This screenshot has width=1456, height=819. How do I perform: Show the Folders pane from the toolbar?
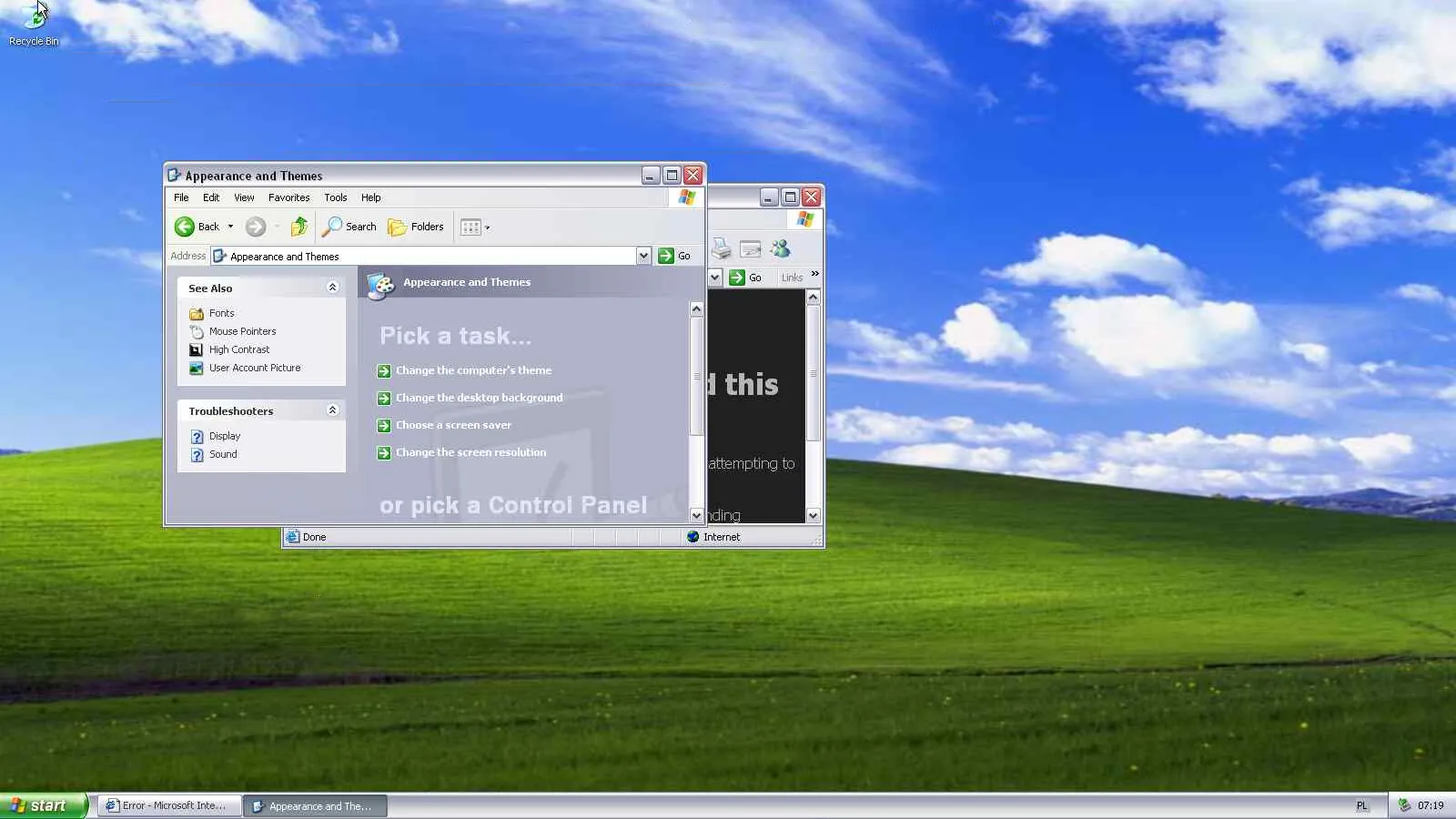coord(416,227)
